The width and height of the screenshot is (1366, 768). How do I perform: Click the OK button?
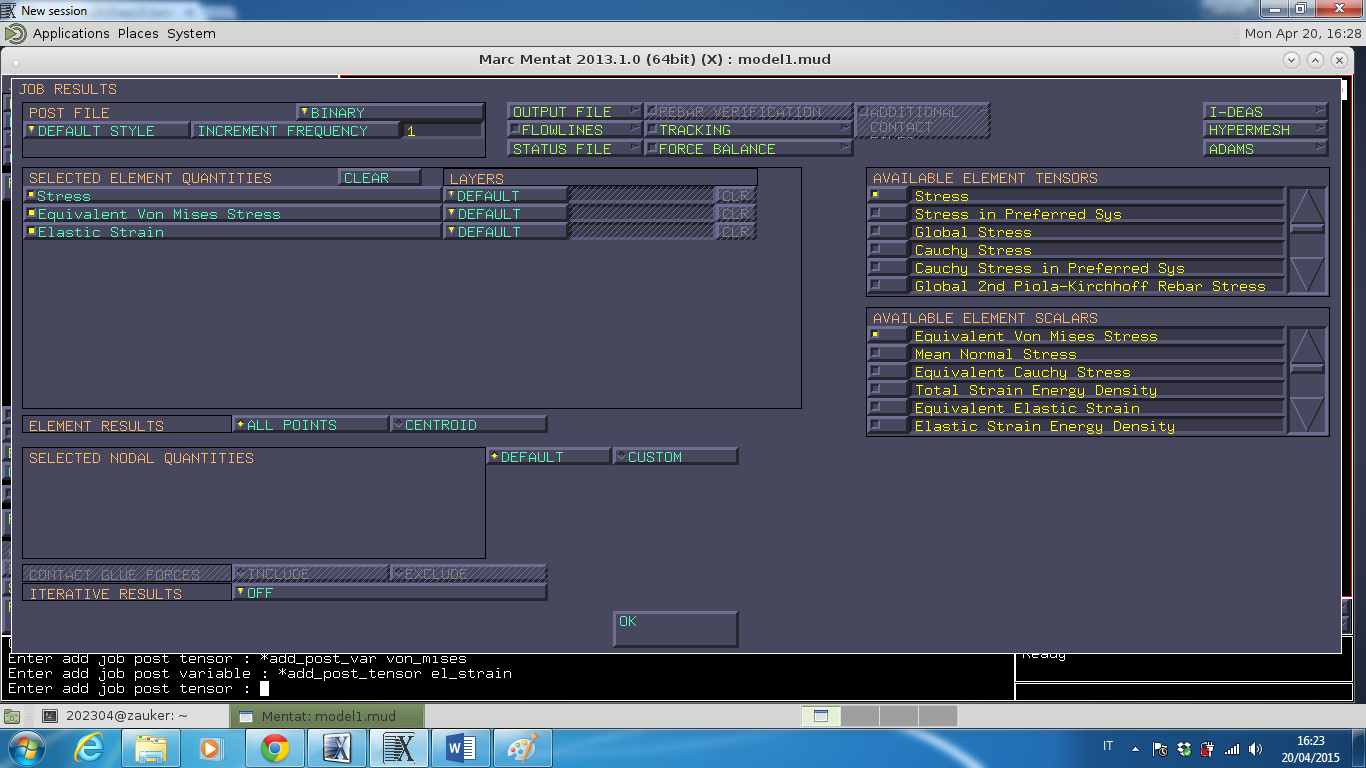click(x=676, y=629)
